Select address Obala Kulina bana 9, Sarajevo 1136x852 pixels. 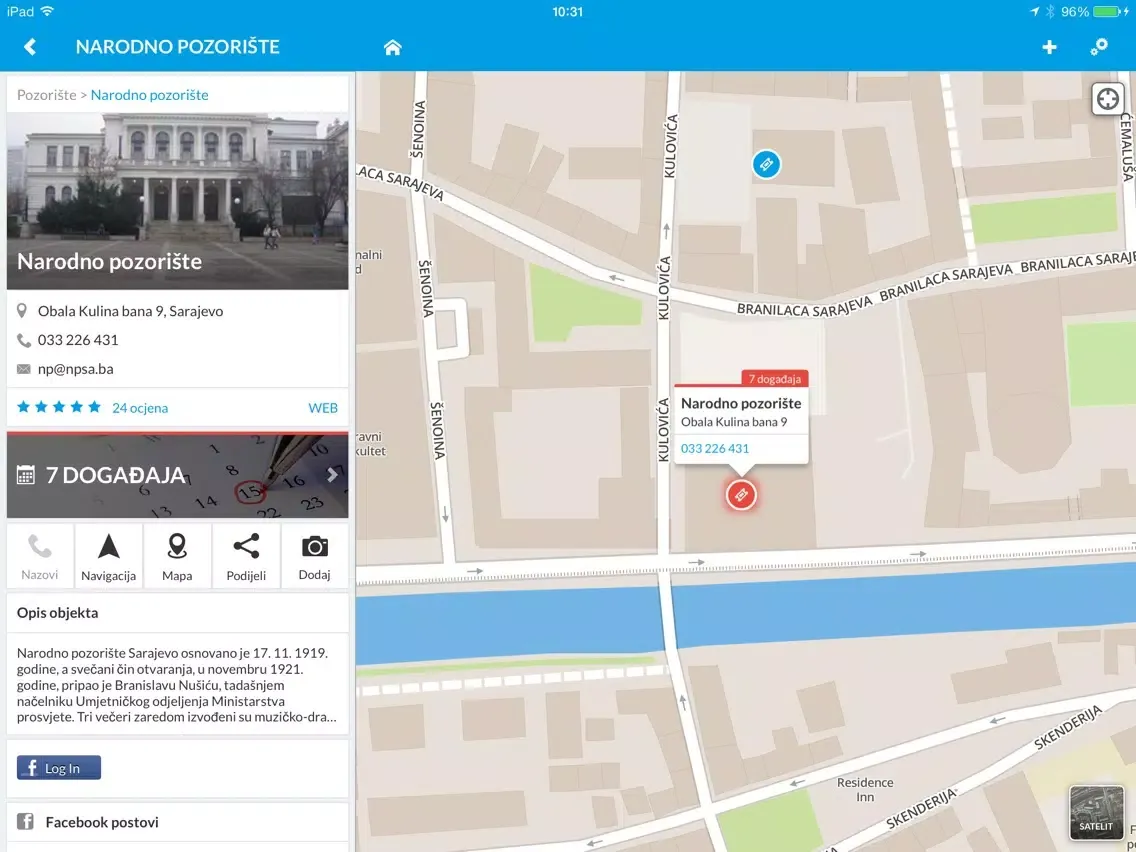coord(130,311)
